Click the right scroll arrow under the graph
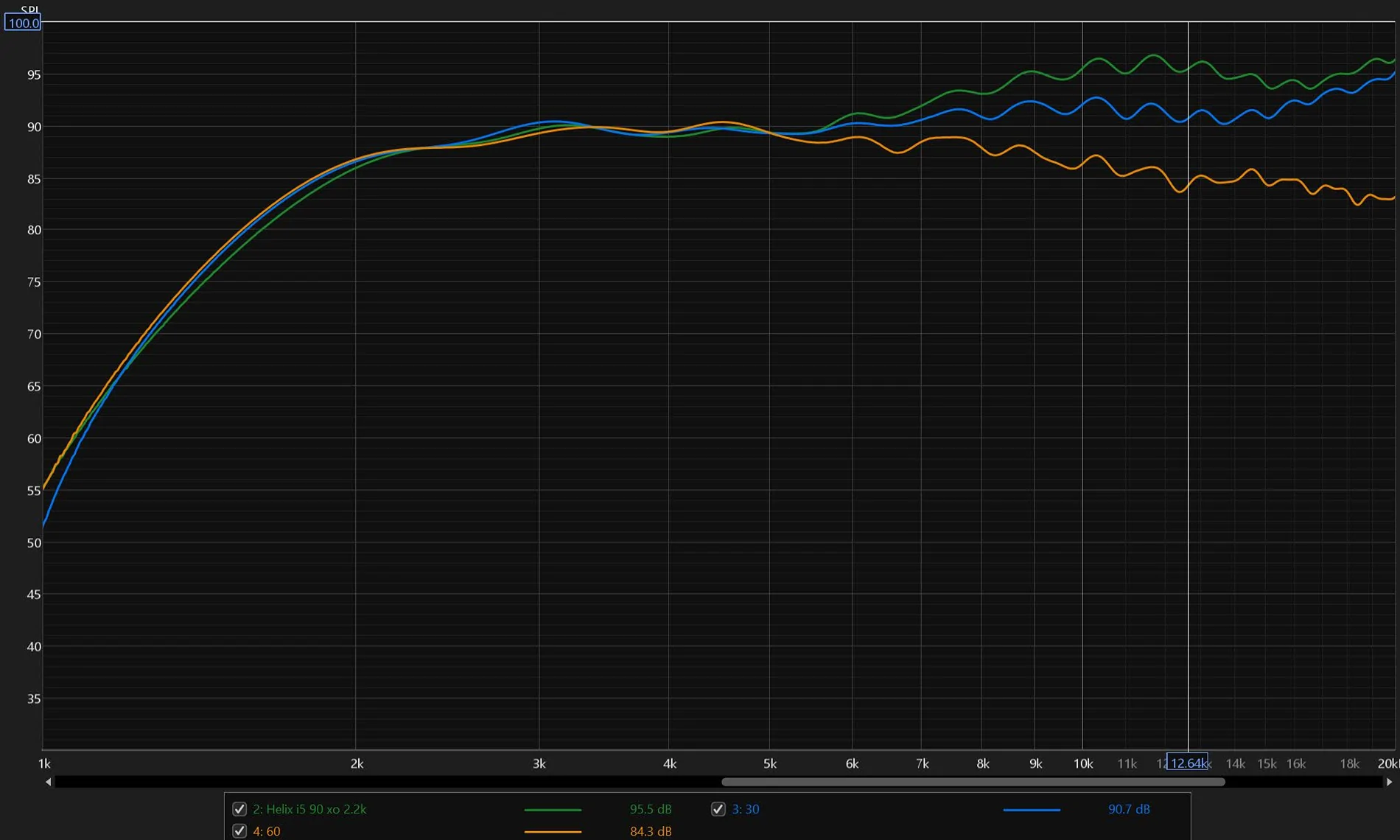Viewport: 1400px width, 840px height. point(1389,782)
